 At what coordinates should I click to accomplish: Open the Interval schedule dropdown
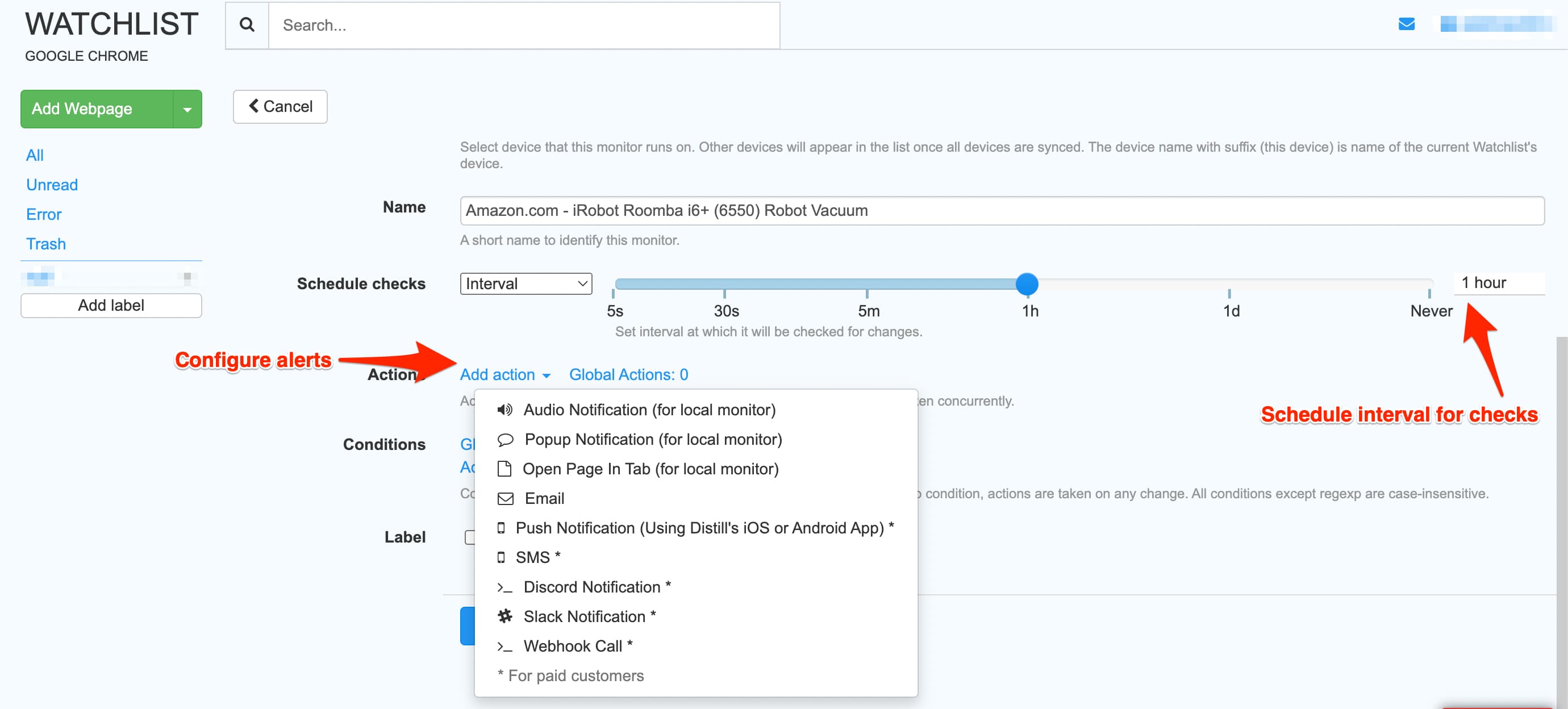click(x=526, y=283)
